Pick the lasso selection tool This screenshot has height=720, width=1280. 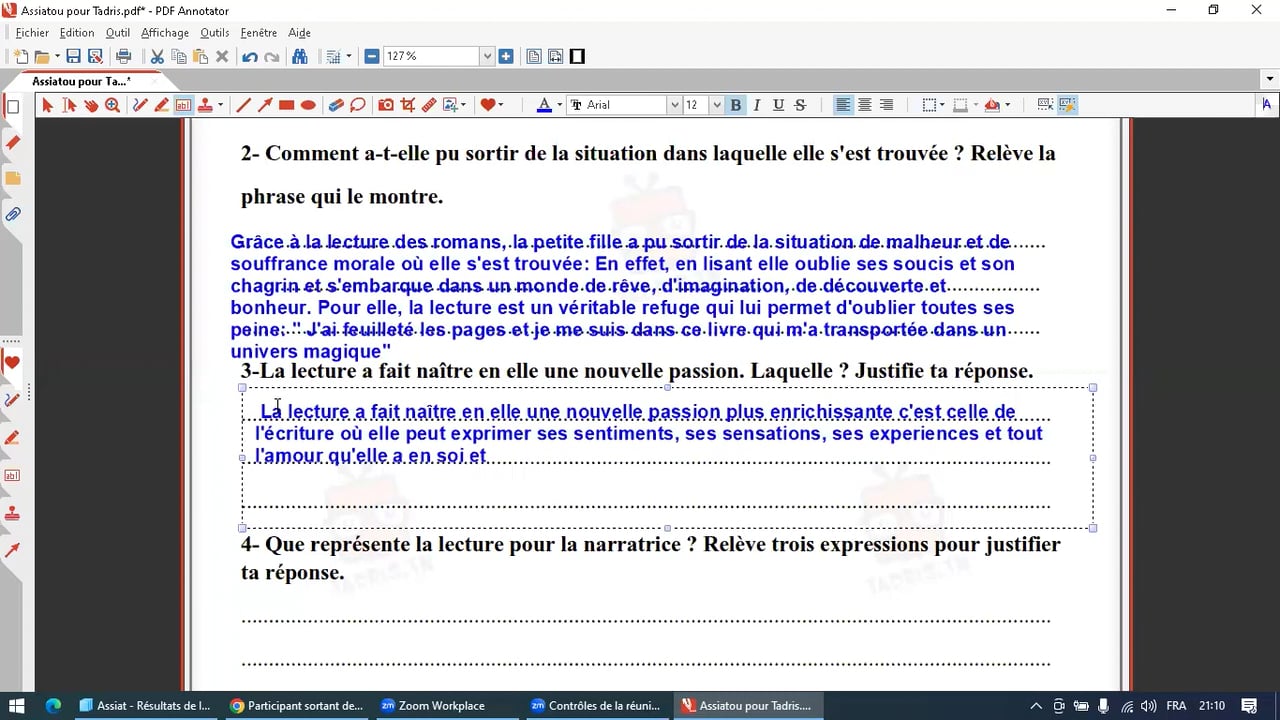(358, 105)
